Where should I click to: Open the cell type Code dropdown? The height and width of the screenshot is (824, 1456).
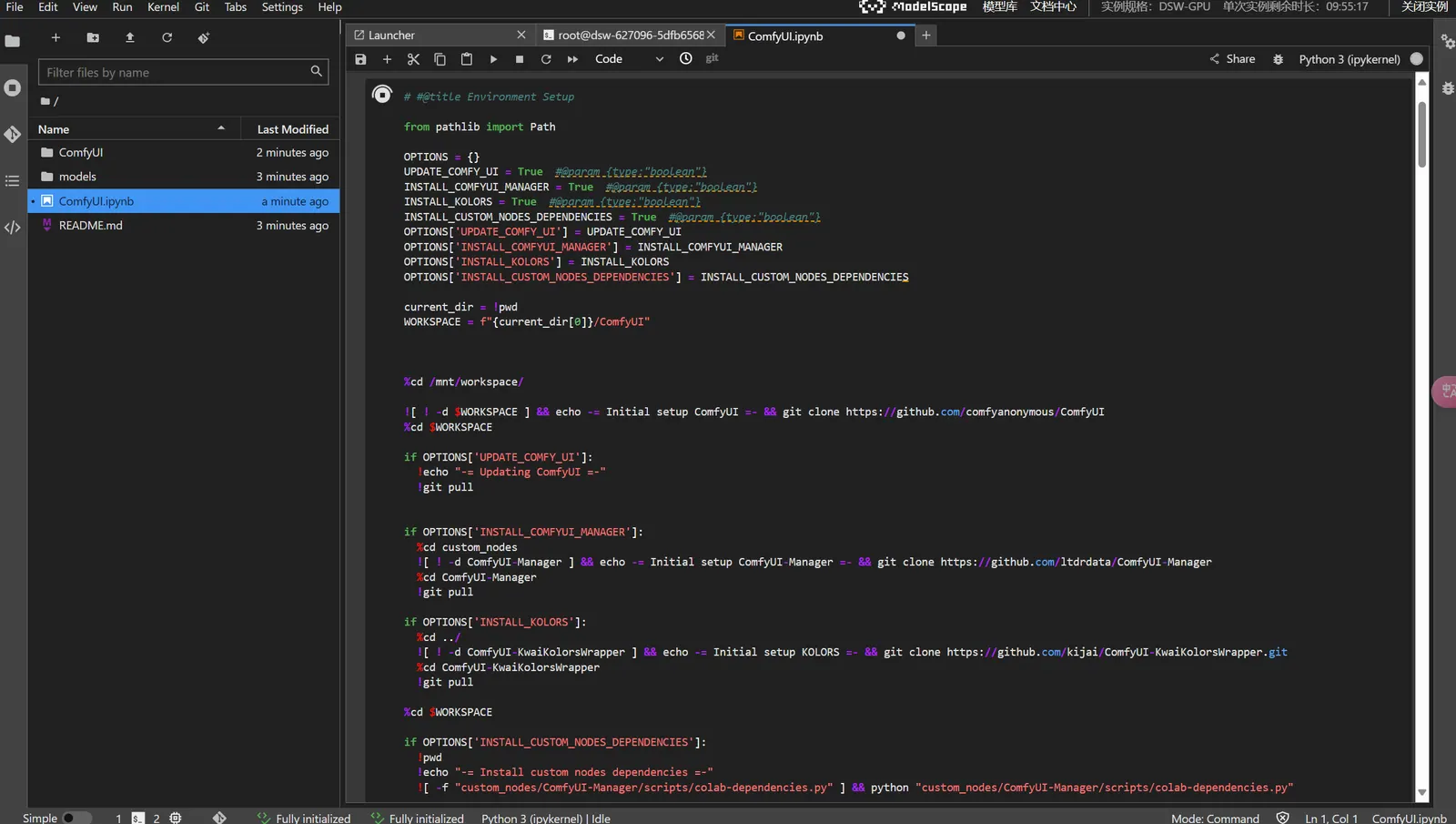click(629, 59)
